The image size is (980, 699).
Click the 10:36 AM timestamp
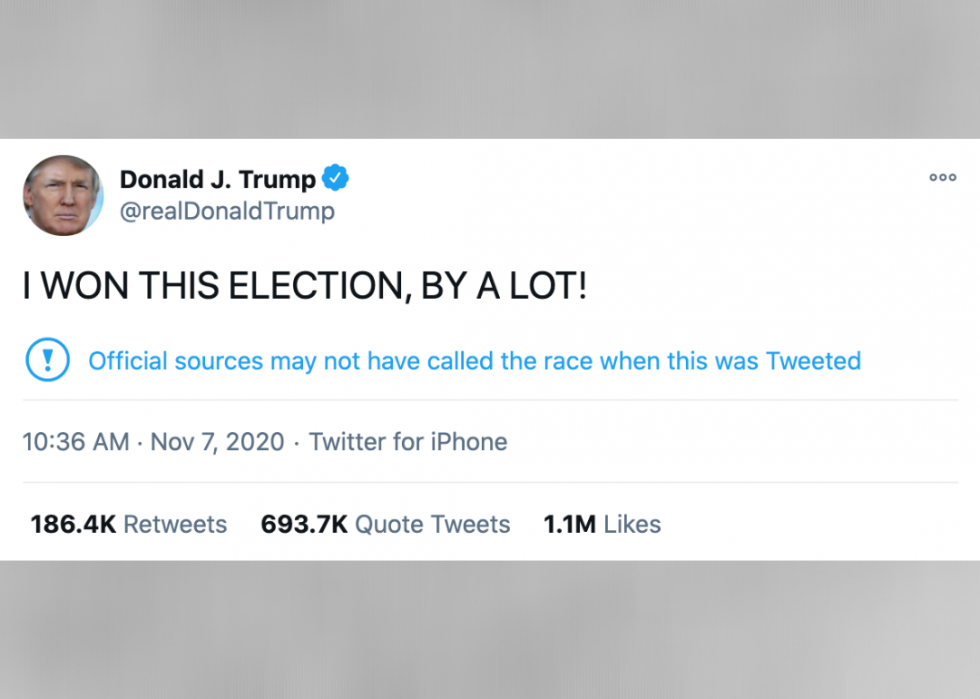76,442
